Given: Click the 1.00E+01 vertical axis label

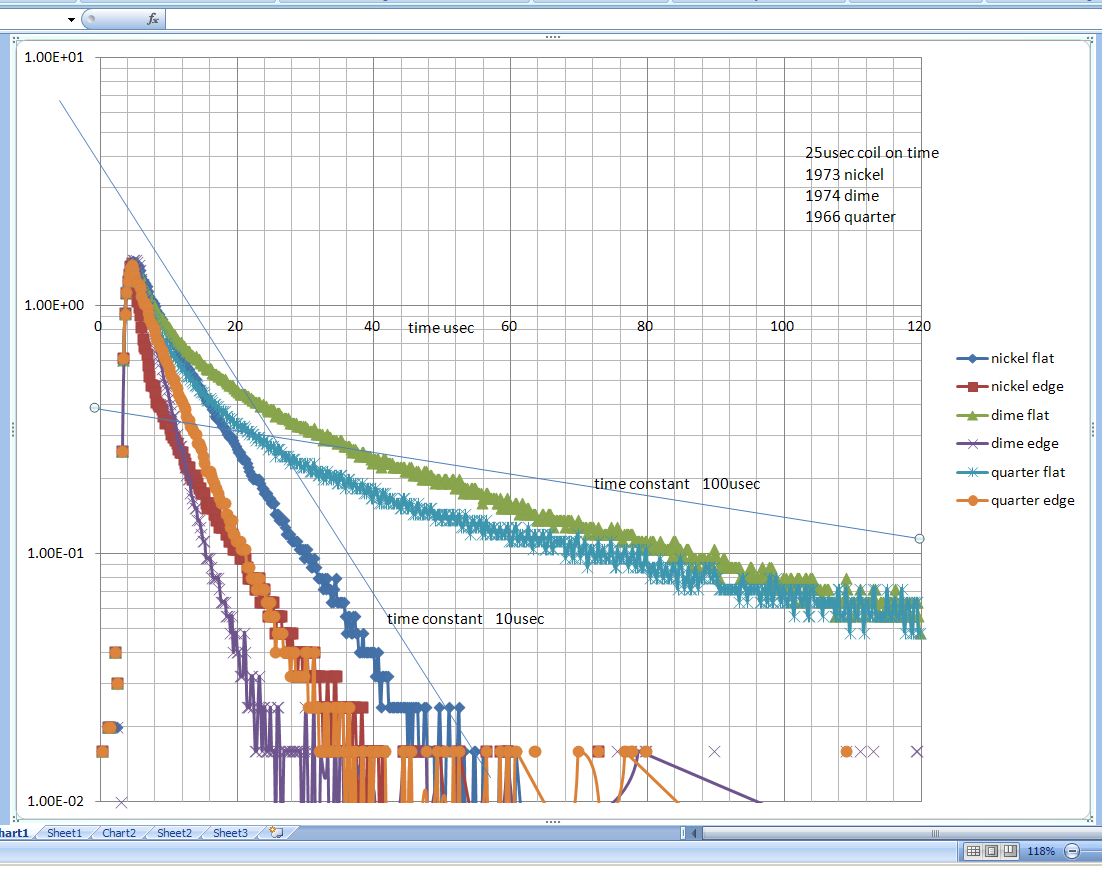Looking at the screenshot, I should pyautogui.click(x=54, y=57).
